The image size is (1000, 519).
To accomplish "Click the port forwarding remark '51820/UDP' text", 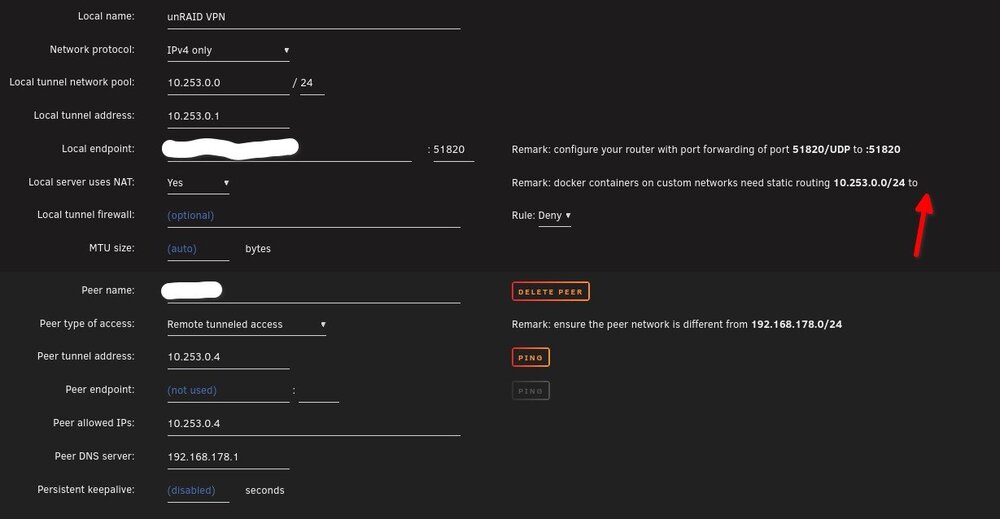I will click(x=821, y=149).
